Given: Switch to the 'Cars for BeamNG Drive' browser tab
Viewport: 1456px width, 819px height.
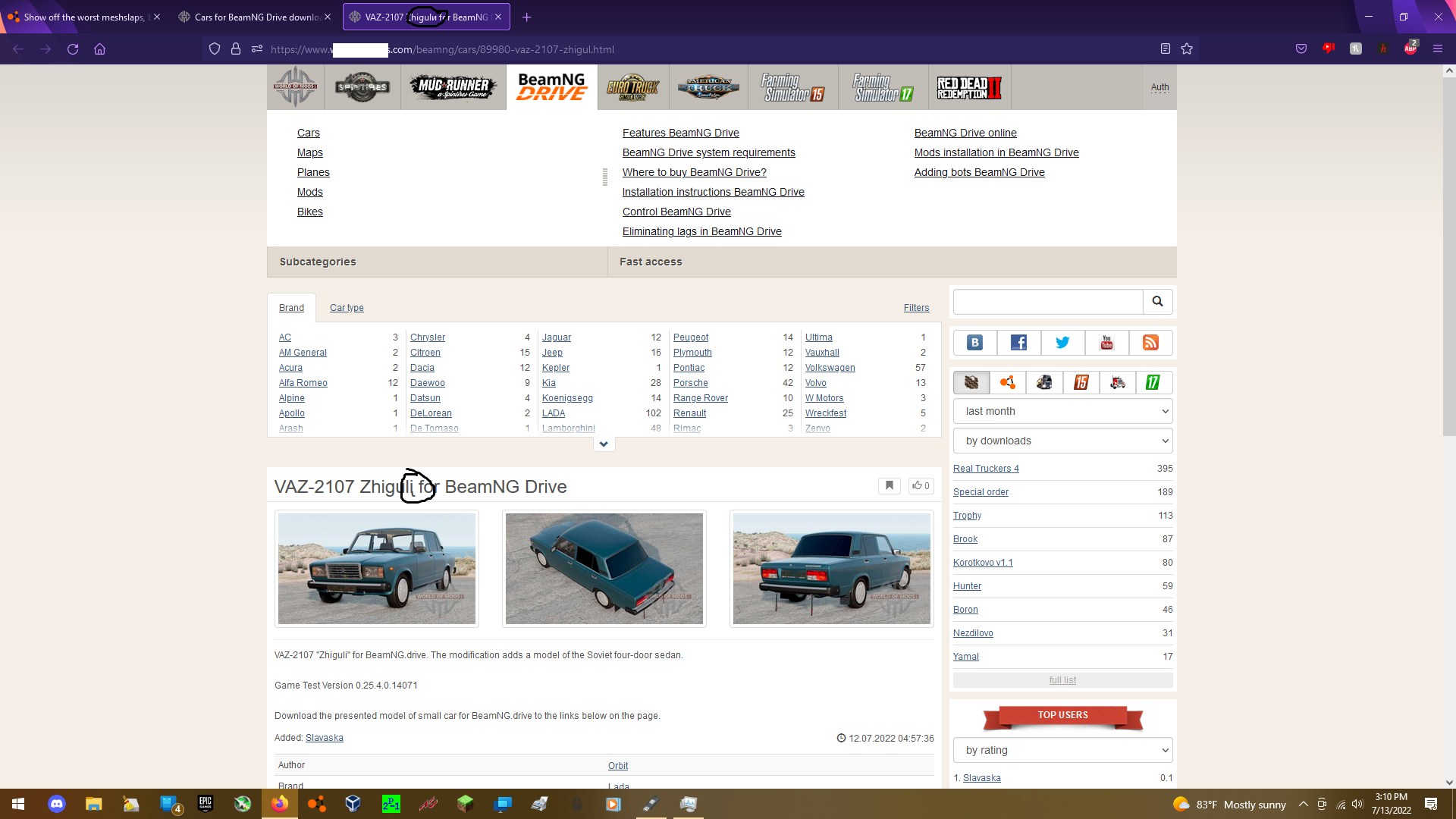Looking at the screenshot, I should click(255, 17).
